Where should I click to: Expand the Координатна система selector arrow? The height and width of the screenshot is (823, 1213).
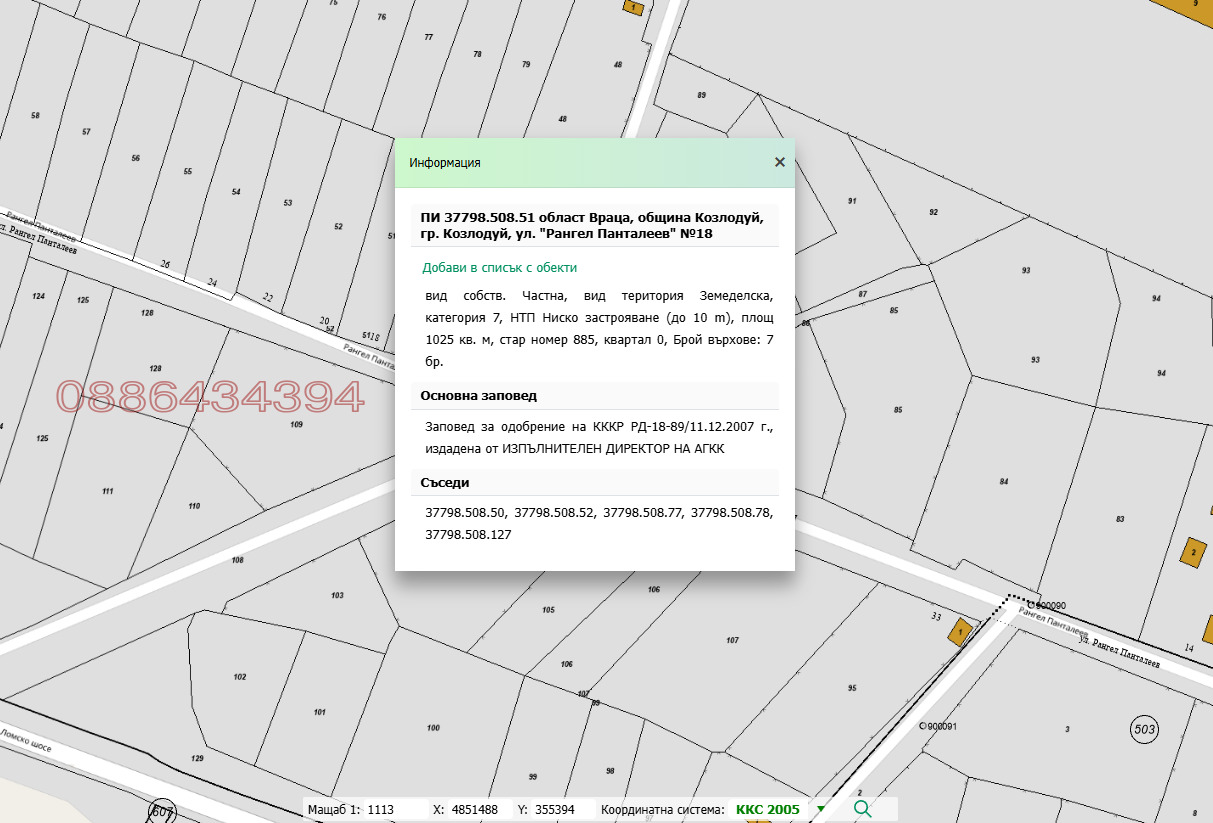(x=821, y=810)
